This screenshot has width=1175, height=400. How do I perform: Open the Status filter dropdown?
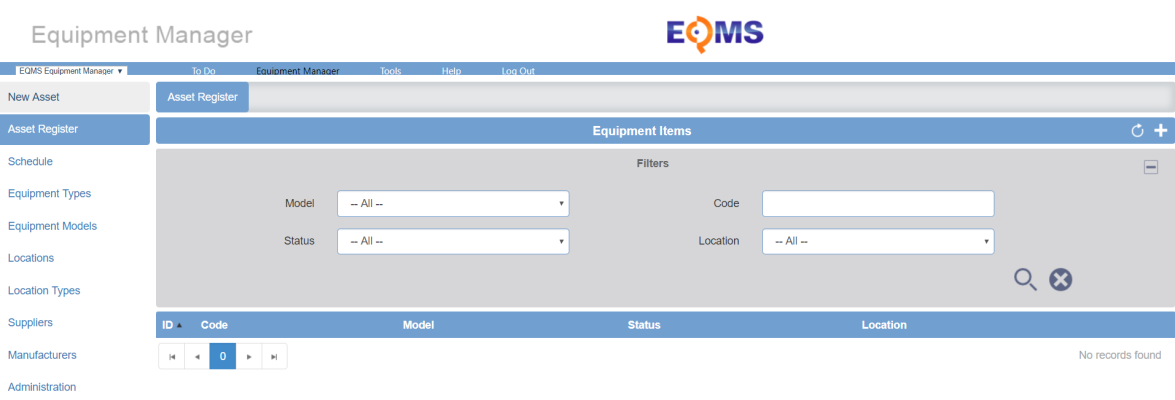[x=453, y=241]
